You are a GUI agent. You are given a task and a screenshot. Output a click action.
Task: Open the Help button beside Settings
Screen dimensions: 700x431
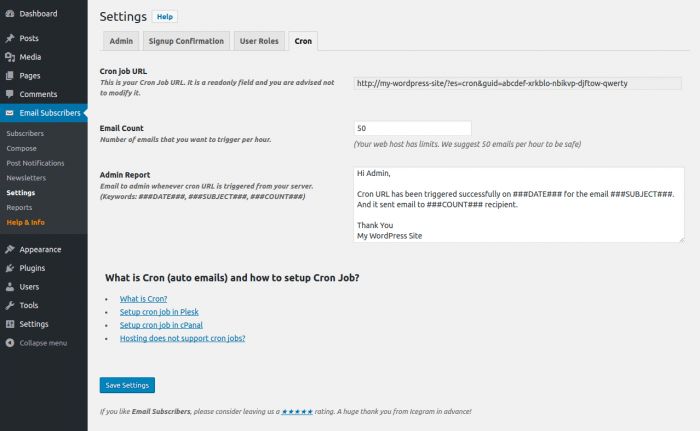pyautogui.click(x=165, y=17)
